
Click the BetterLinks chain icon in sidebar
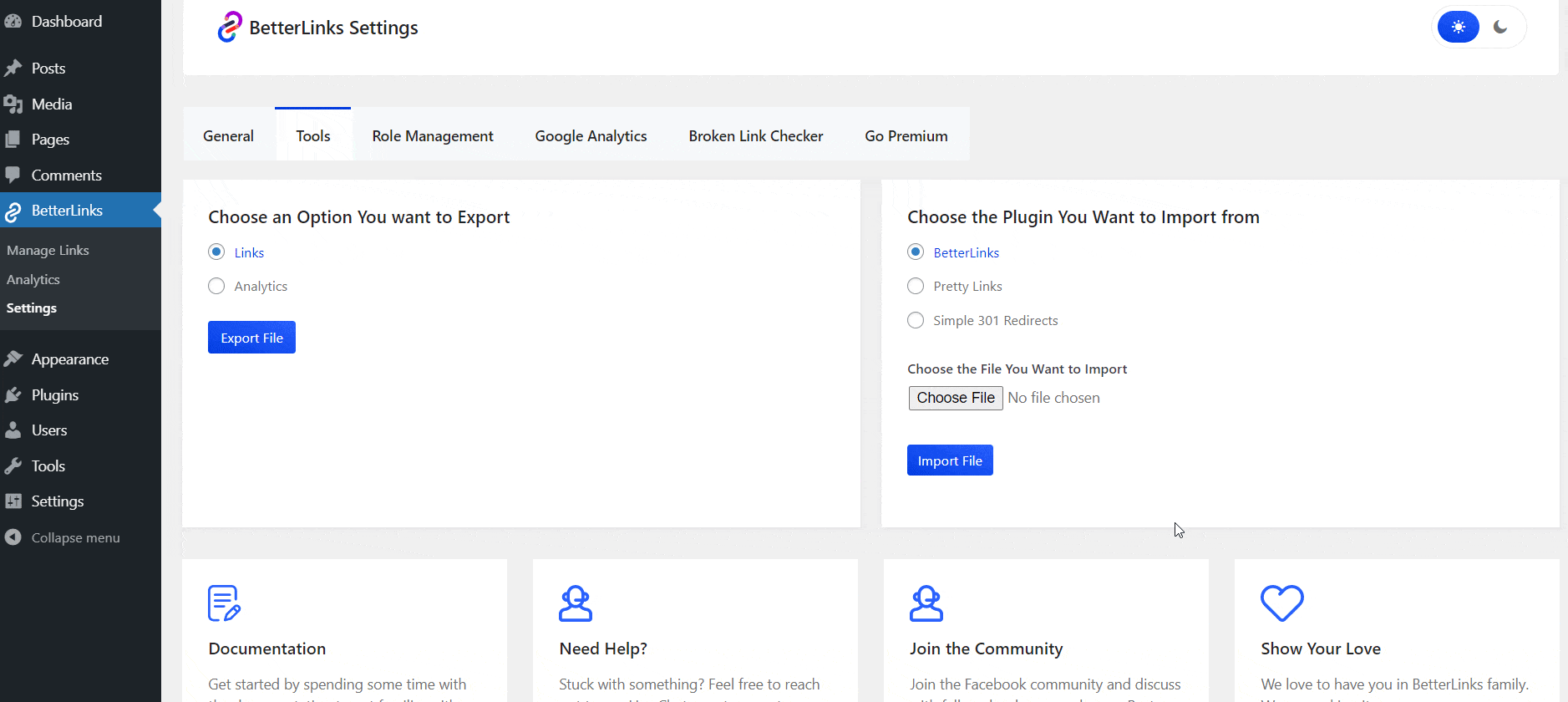[13, 211]
